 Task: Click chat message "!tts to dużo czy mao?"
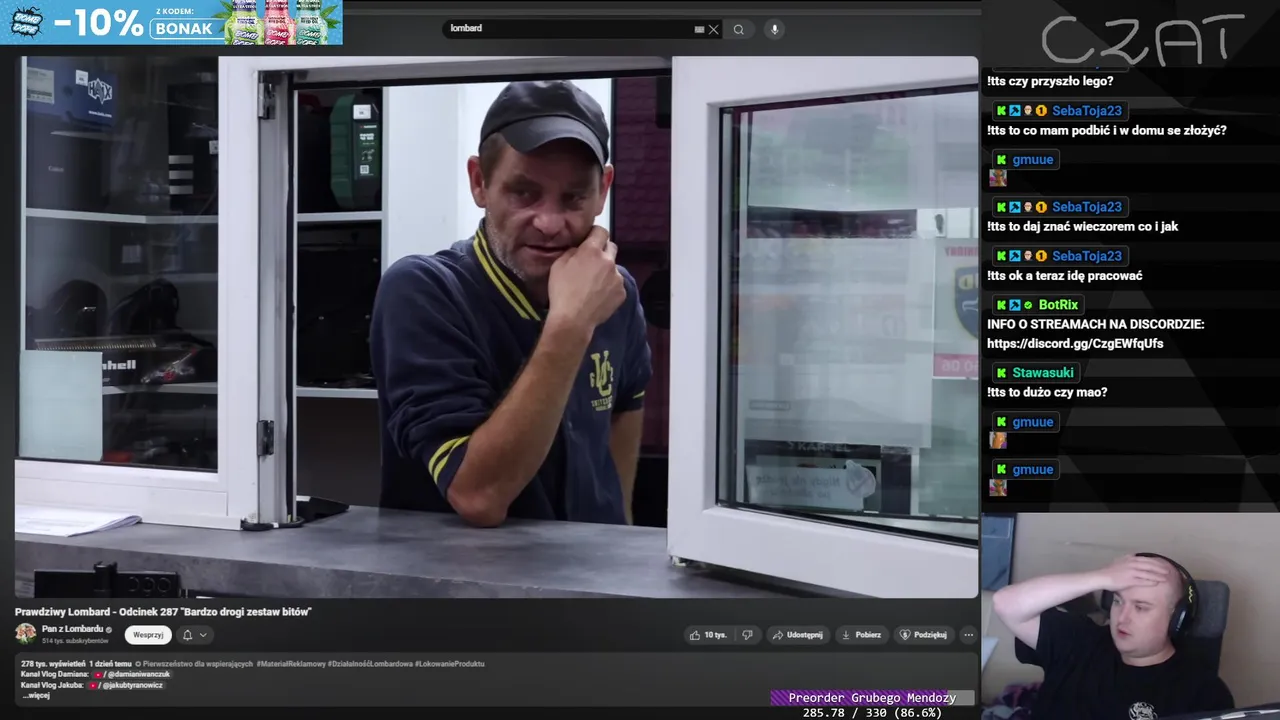1047,393
